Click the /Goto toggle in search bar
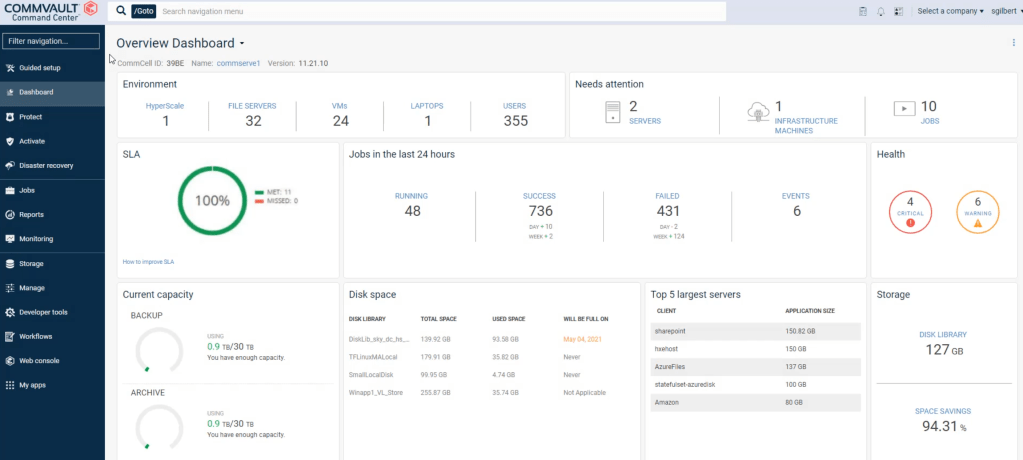Image resolution: width=1023 pixels, height=460 pixels. pos(143,11)
